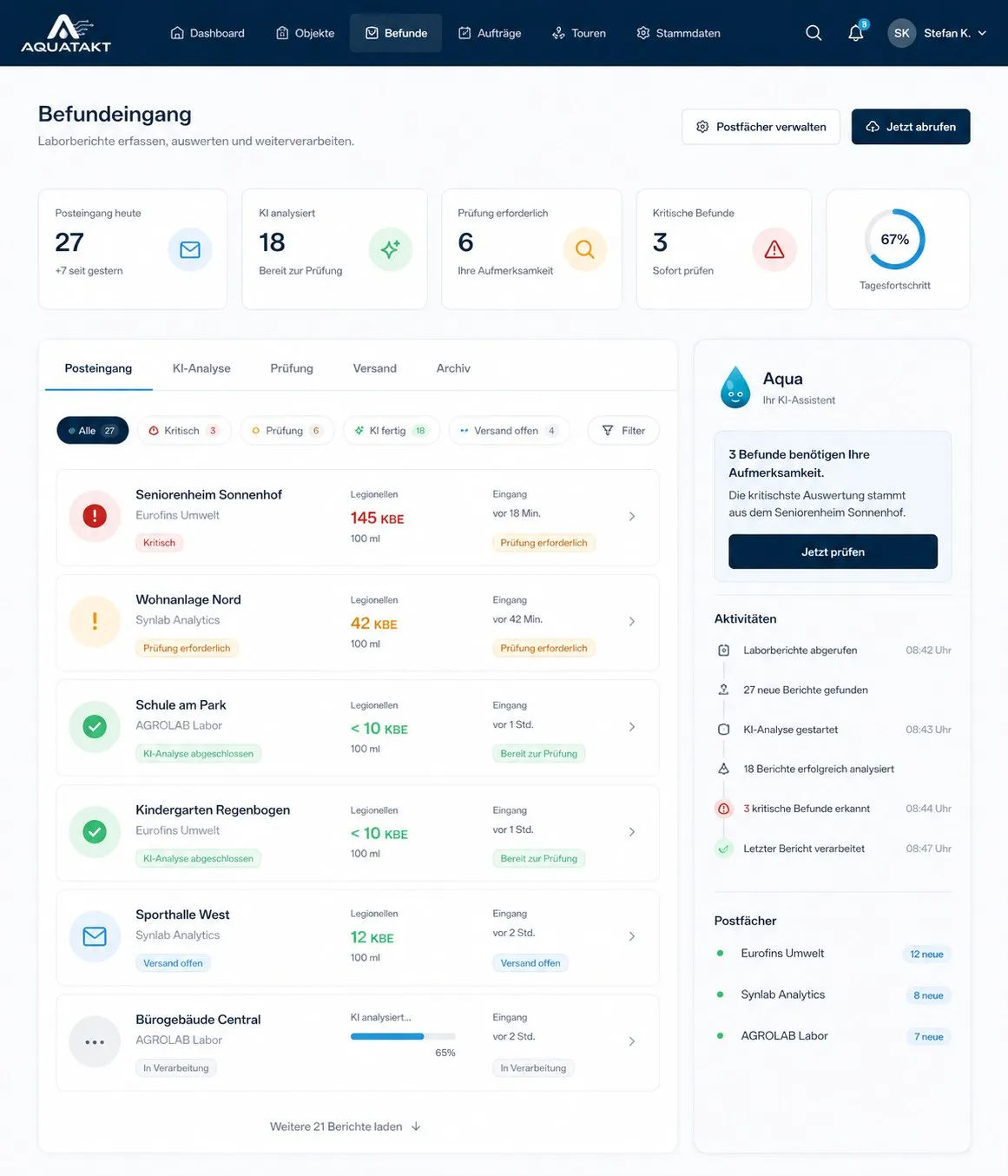
Task: Click the Aqua water drop assistant icon
Action: point(735,387)
